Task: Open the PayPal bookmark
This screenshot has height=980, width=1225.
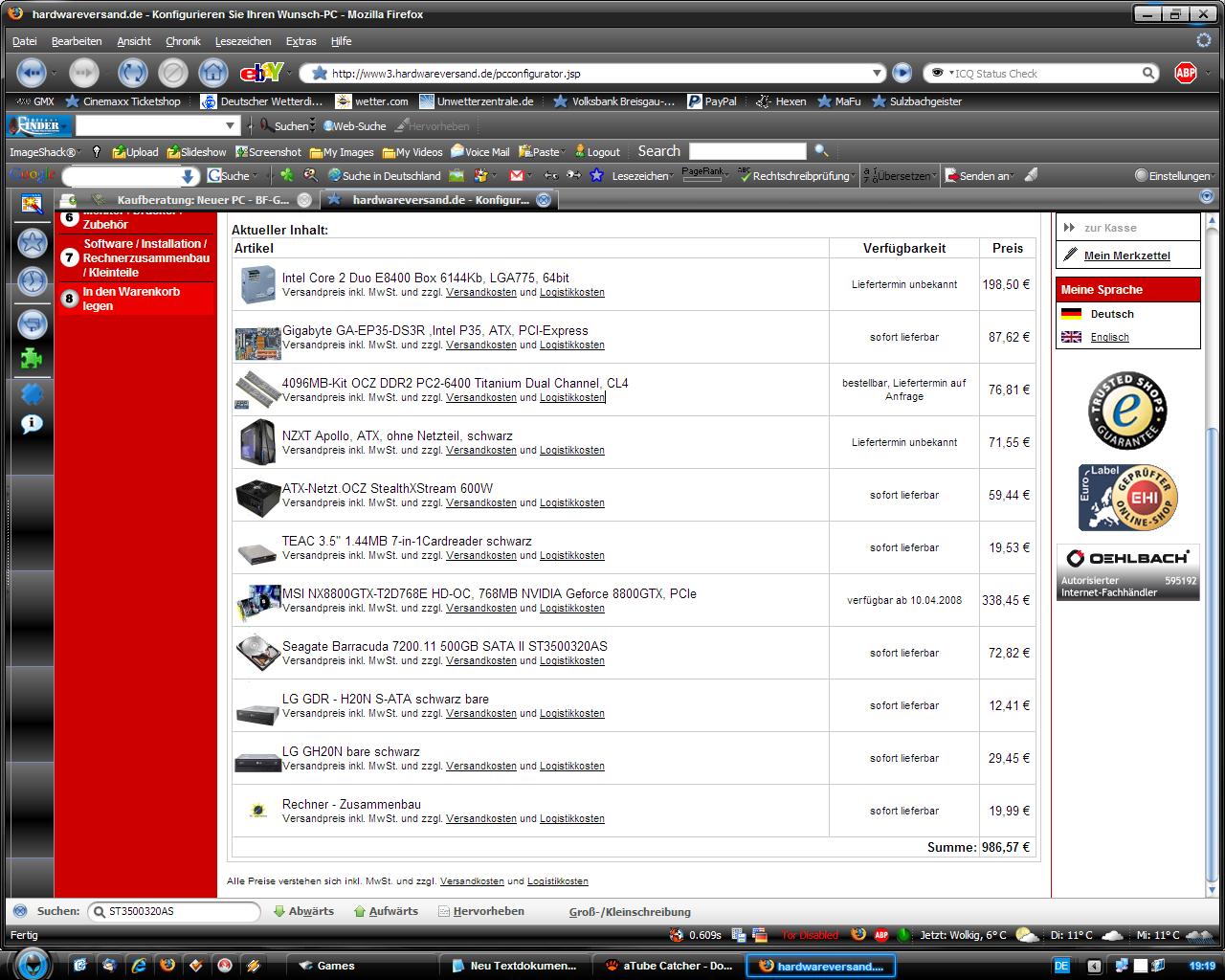Action: tap(712, 100)
